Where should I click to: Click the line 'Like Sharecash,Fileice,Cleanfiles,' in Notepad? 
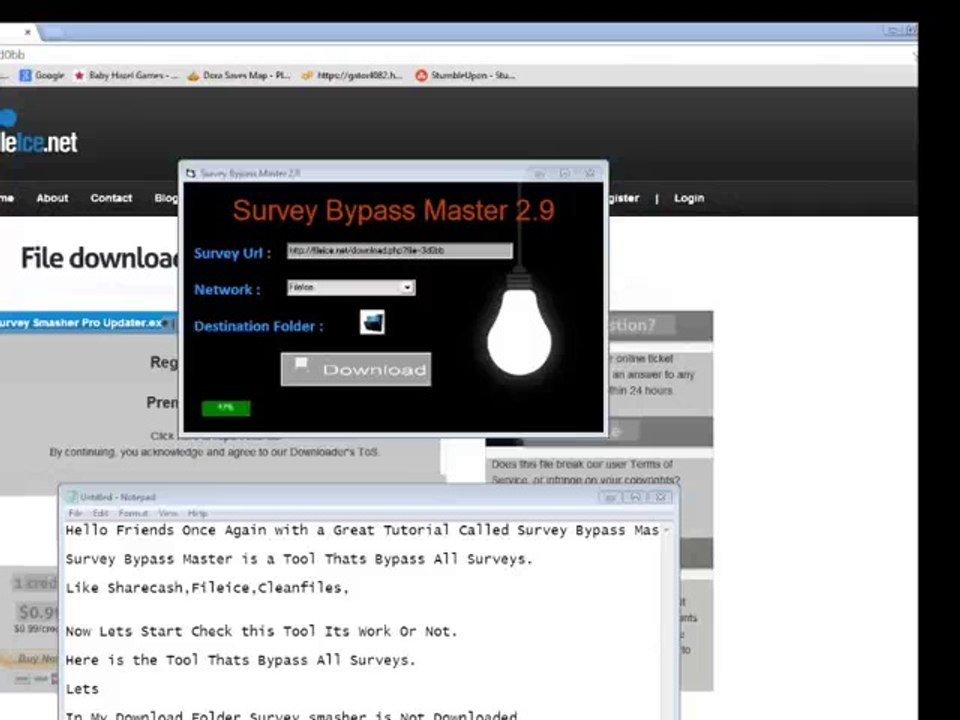point(207,588)
